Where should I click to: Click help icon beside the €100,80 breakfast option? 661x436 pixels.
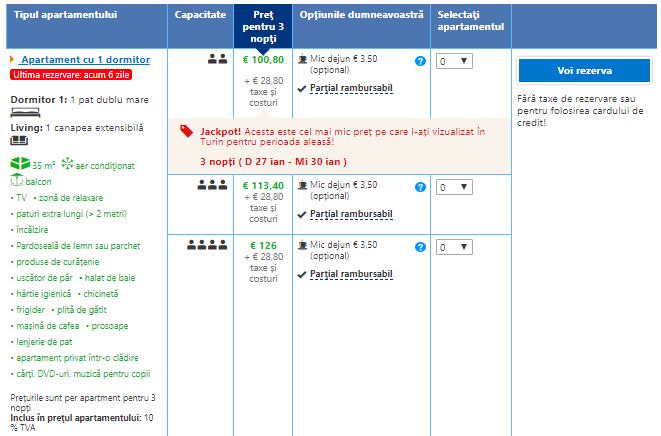point(421,61)
